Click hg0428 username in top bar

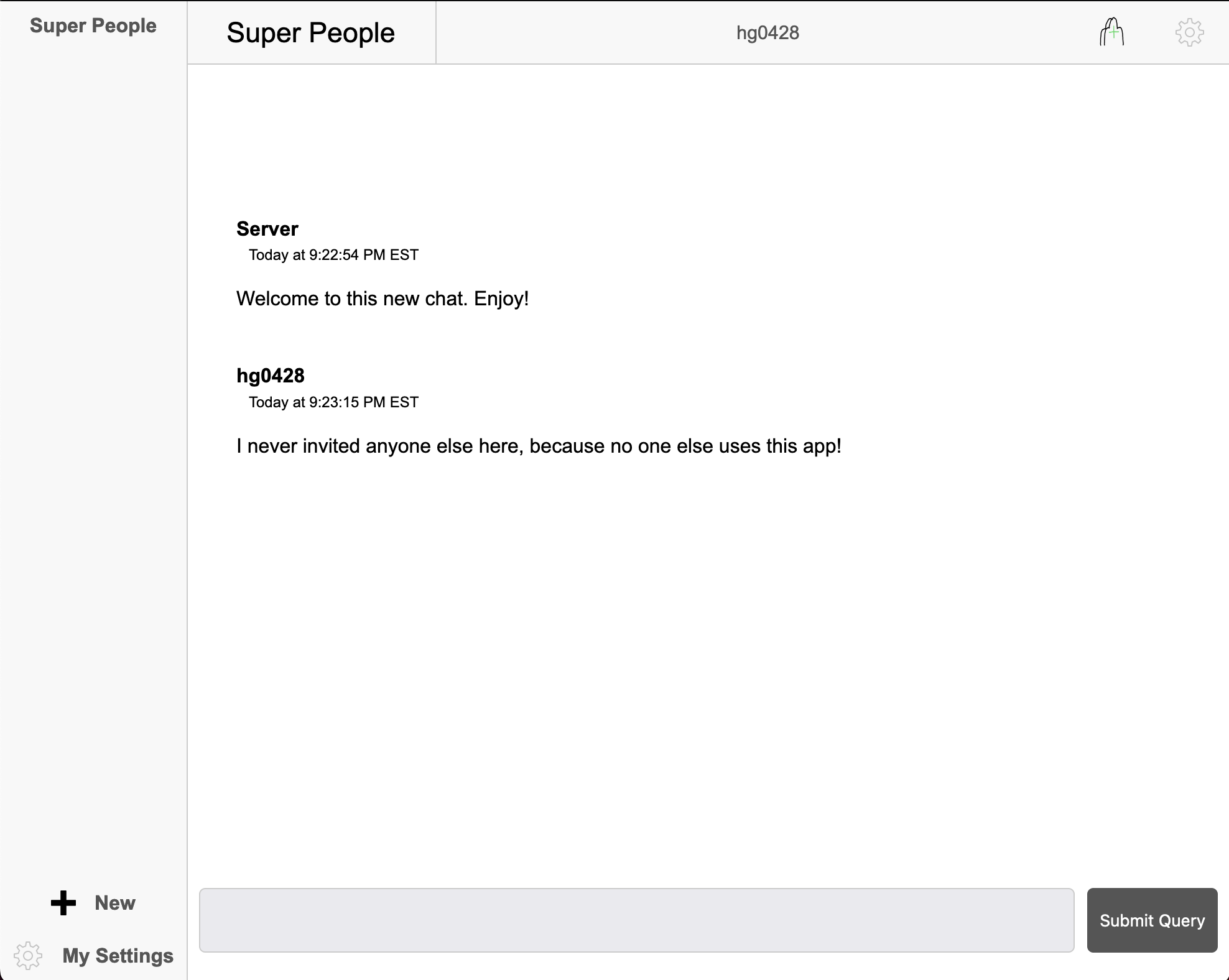(768, 33)
